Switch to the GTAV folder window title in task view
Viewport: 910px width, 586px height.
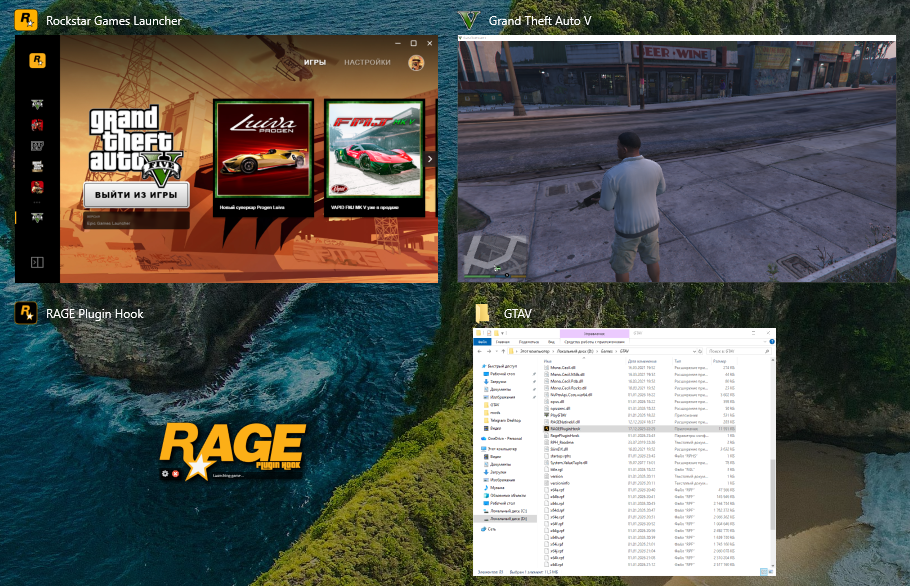click(518, 314)
